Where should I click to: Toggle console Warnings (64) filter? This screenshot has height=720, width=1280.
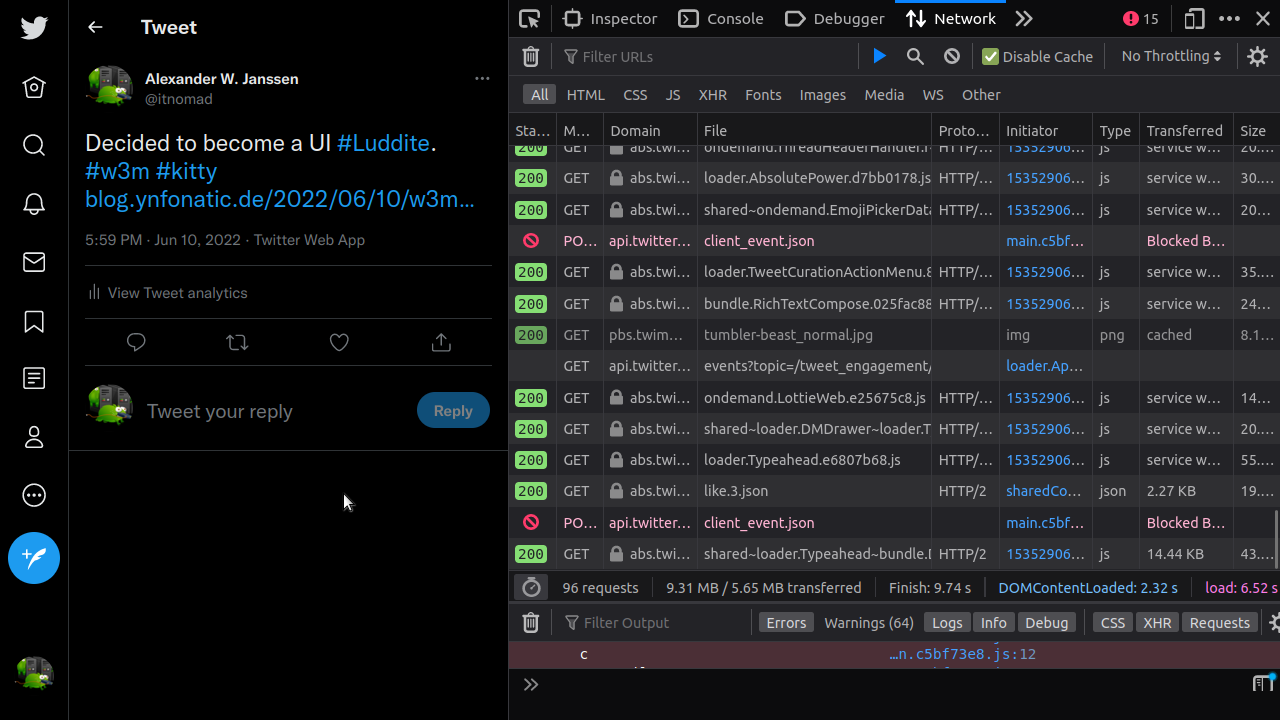[x=869, y=623]
